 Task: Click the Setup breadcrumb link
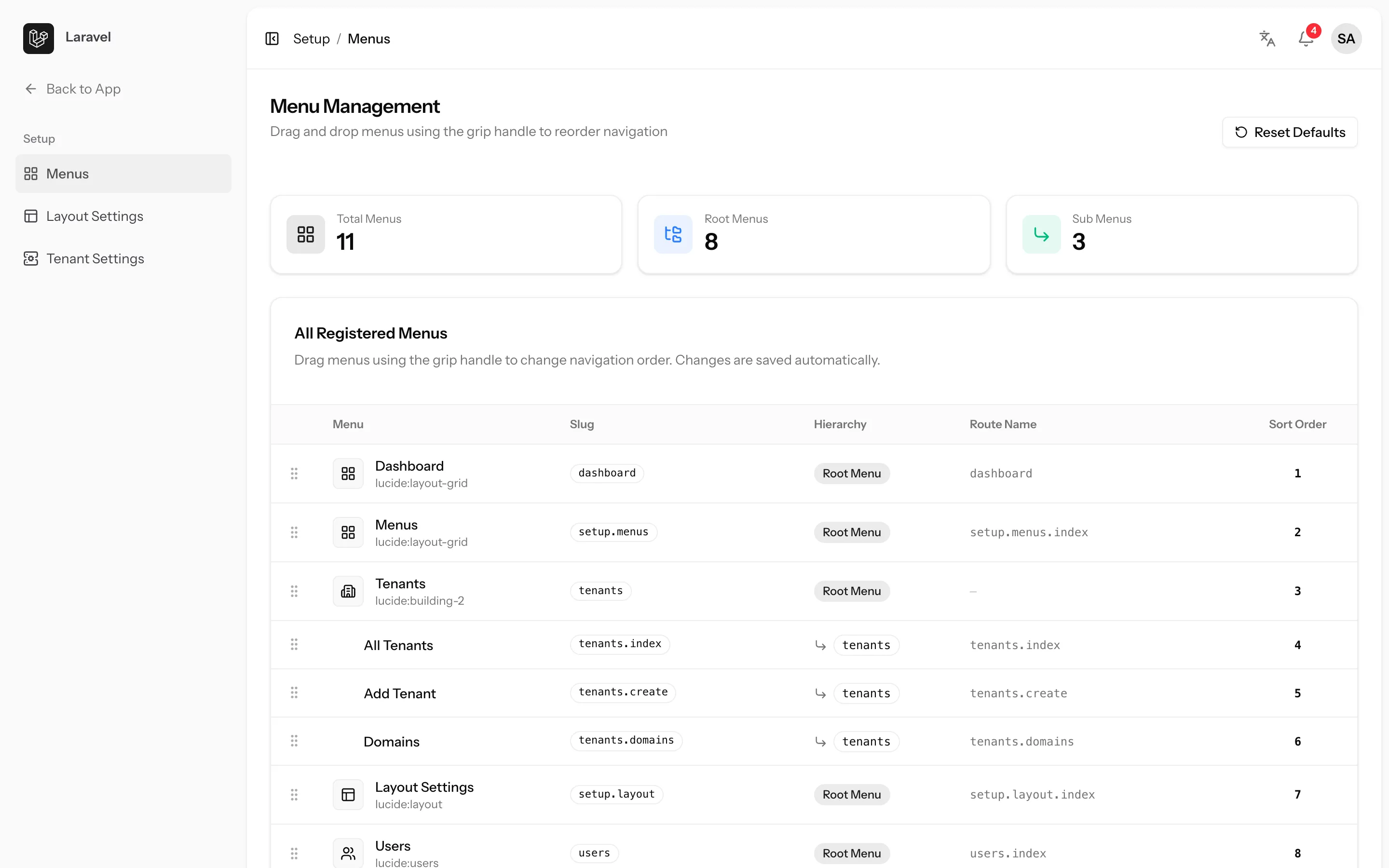click(311, 39)
